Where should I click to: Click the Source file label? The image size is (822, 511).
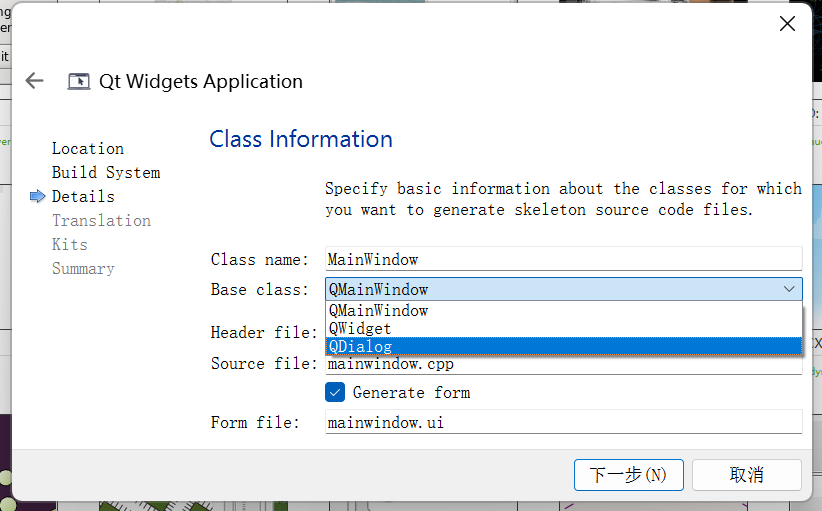click(264, 363)
